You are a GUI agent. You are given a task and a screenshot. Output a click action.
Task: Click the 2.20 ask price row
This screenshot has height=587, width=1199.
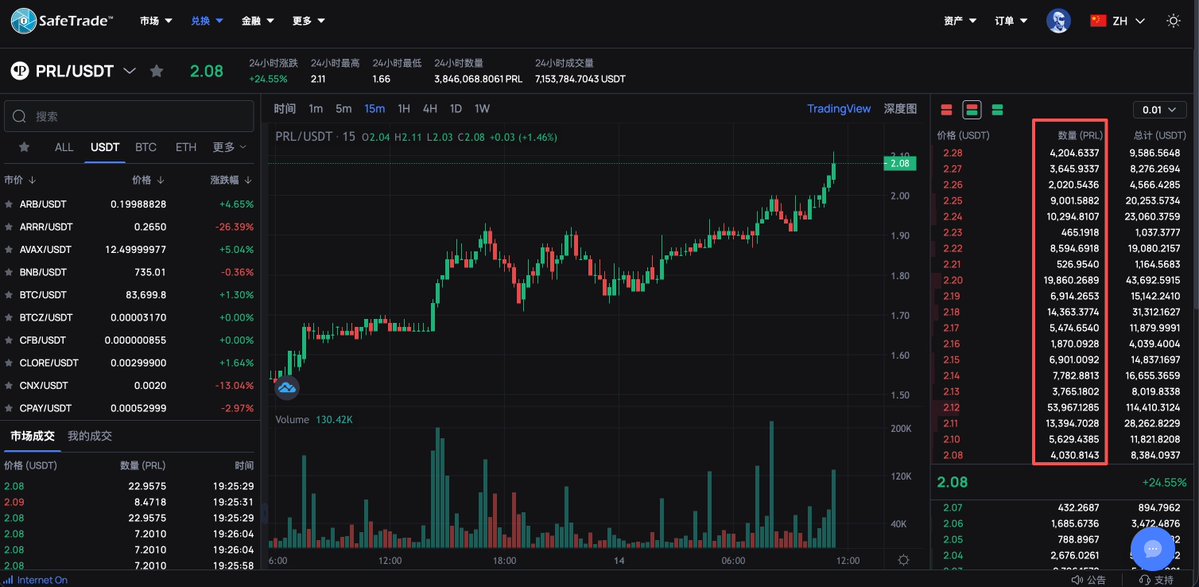pyautogui.click(x=1063, y=281)
